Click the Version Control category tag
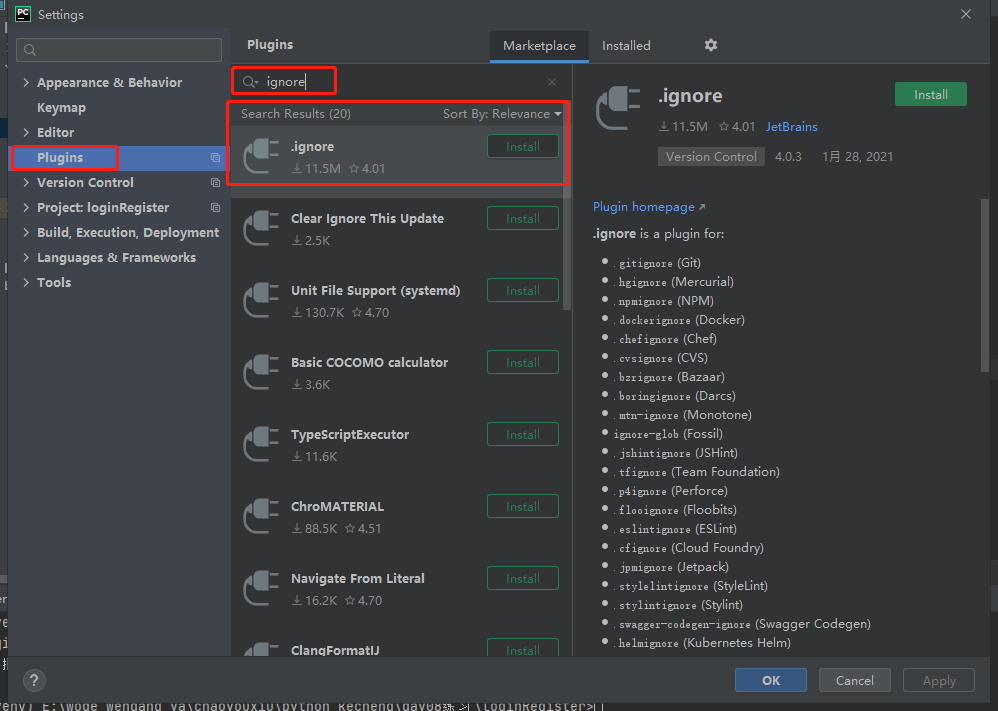 711,157
